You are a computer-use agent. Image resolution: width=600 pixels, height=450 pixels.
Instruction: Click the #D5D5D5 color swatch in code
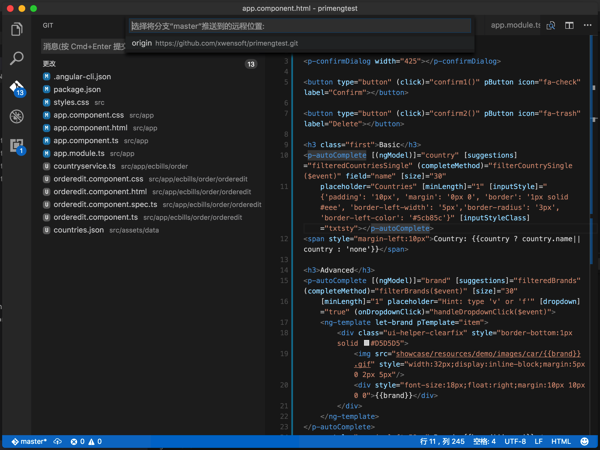(x=366, y=343)
